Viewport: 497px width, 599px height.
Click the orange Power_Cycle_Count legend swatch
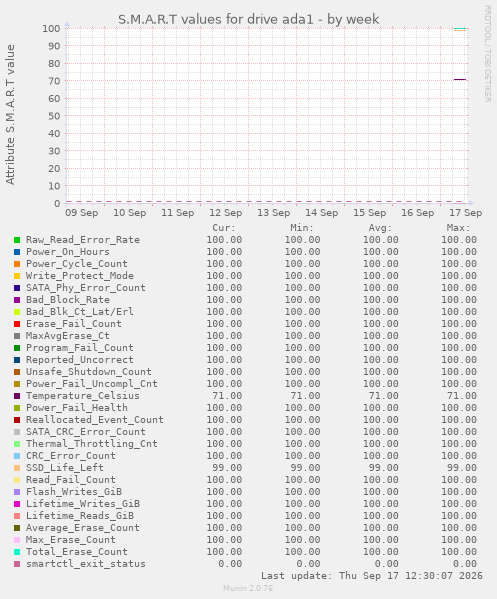click(x=17, y=264)
